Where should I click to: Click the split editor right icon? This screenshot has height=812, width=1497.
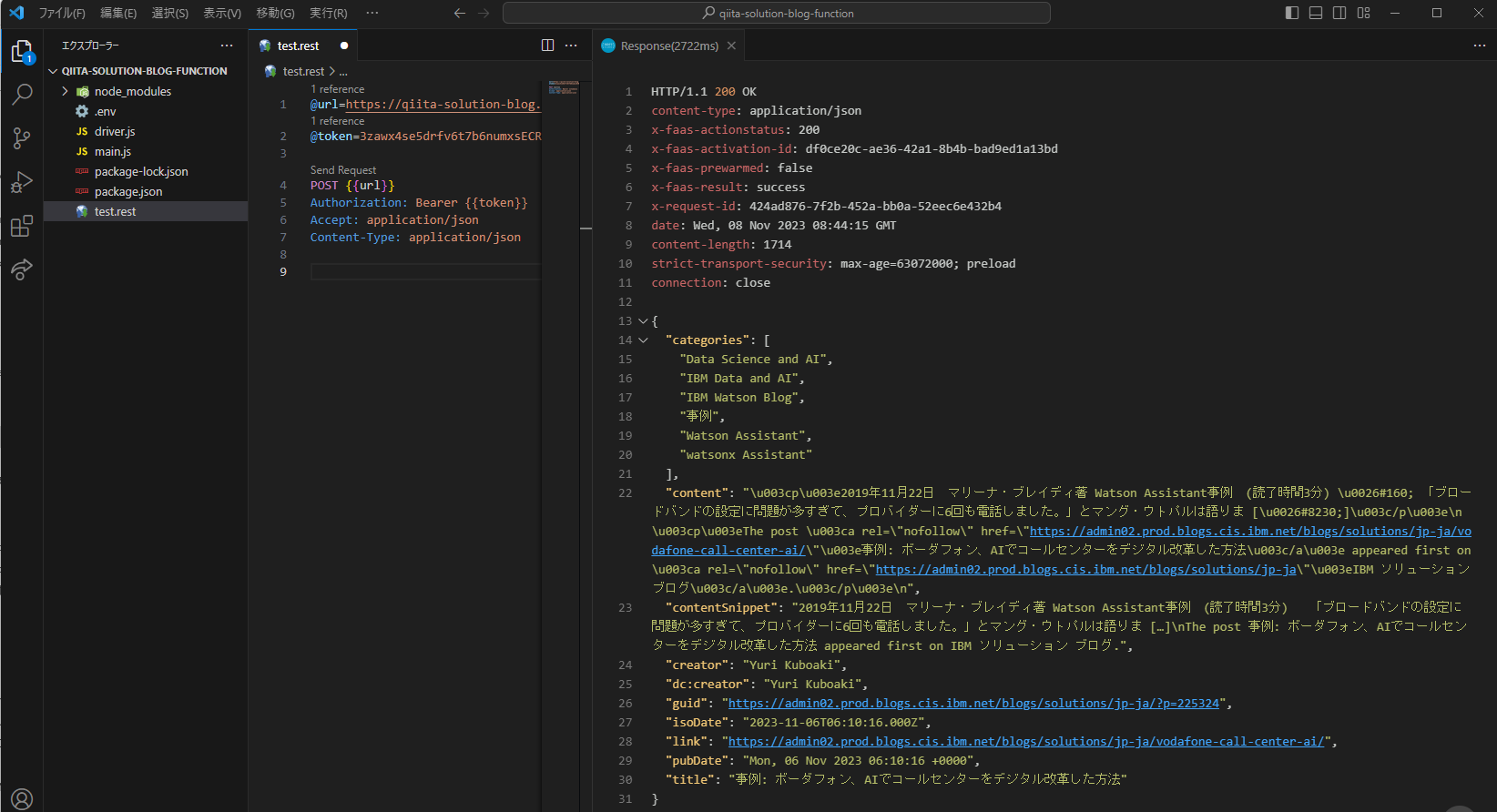pyautogui.click(x=547, y=46)
